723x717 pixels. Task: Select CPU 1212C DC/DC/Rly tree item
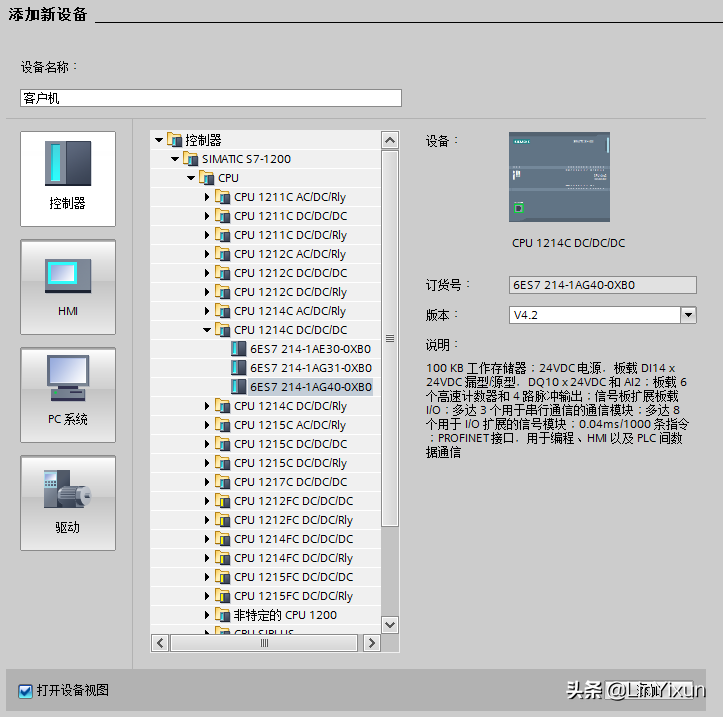coord(290,292)
